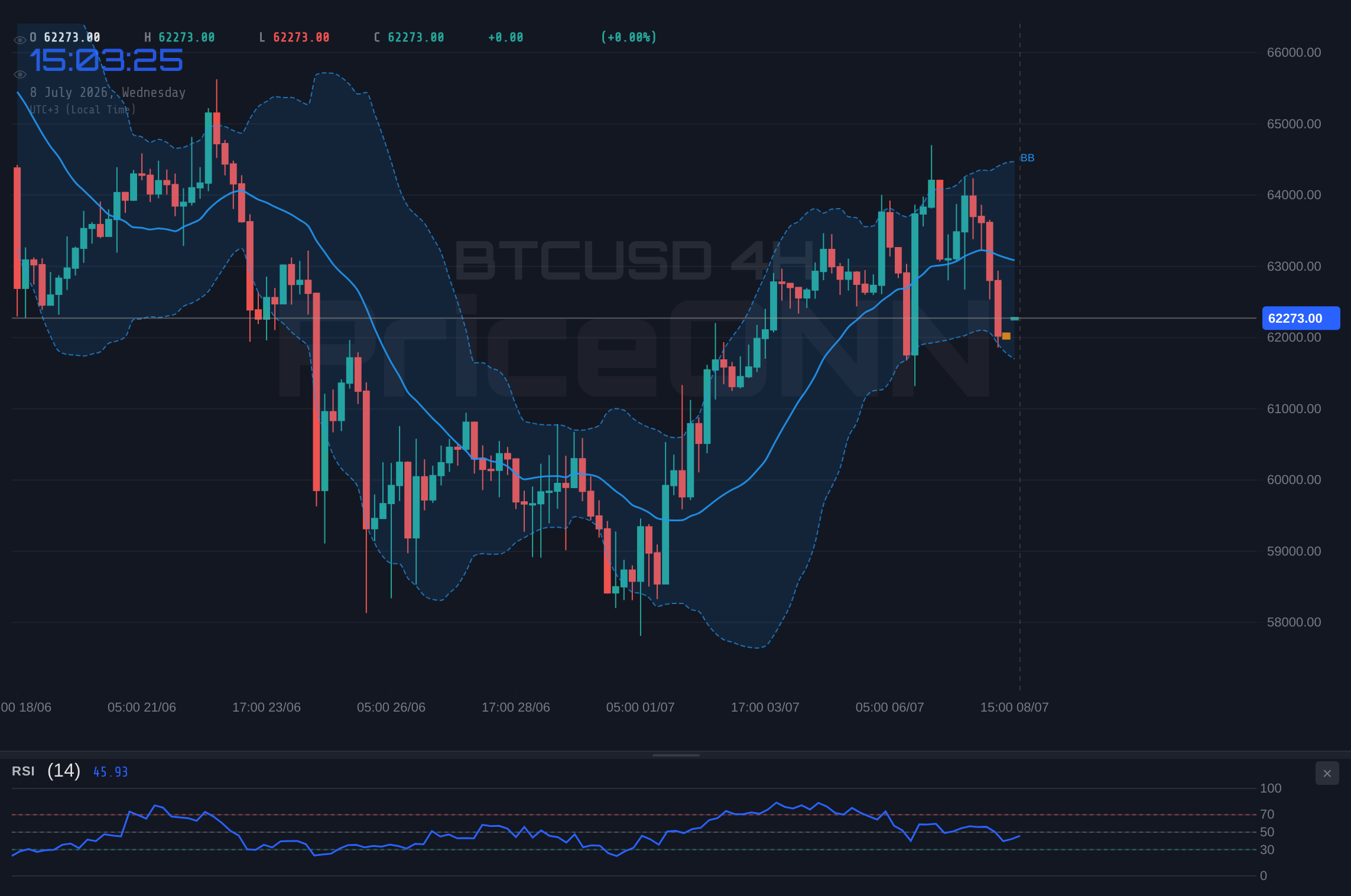Click the 05:00 06/07 time label
This screenshot has height=896, width=1351.
pyautogui.click(x=890, y=707)
